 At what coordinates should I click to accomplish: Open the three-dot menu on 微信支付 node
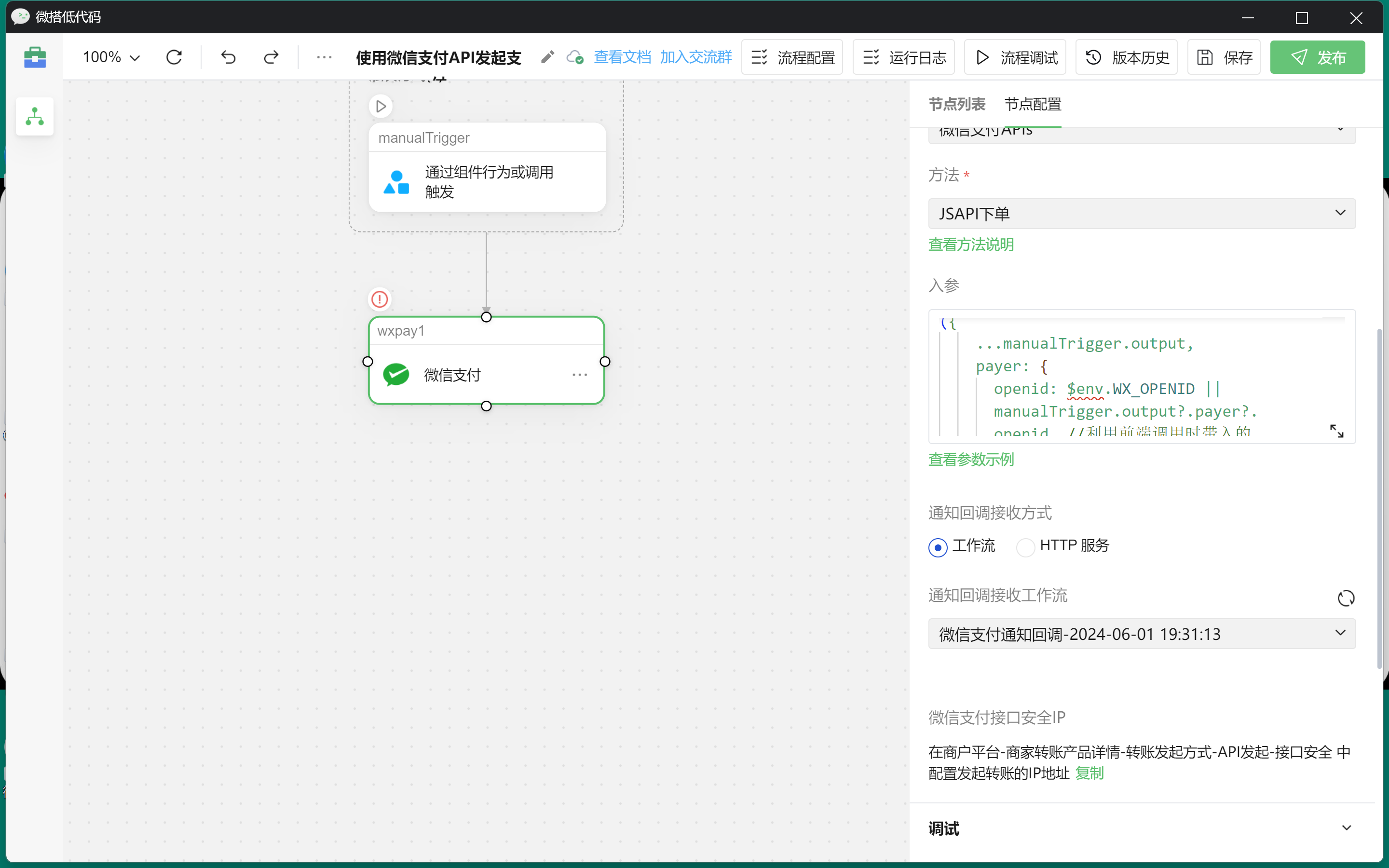click(x=580, y=375)
